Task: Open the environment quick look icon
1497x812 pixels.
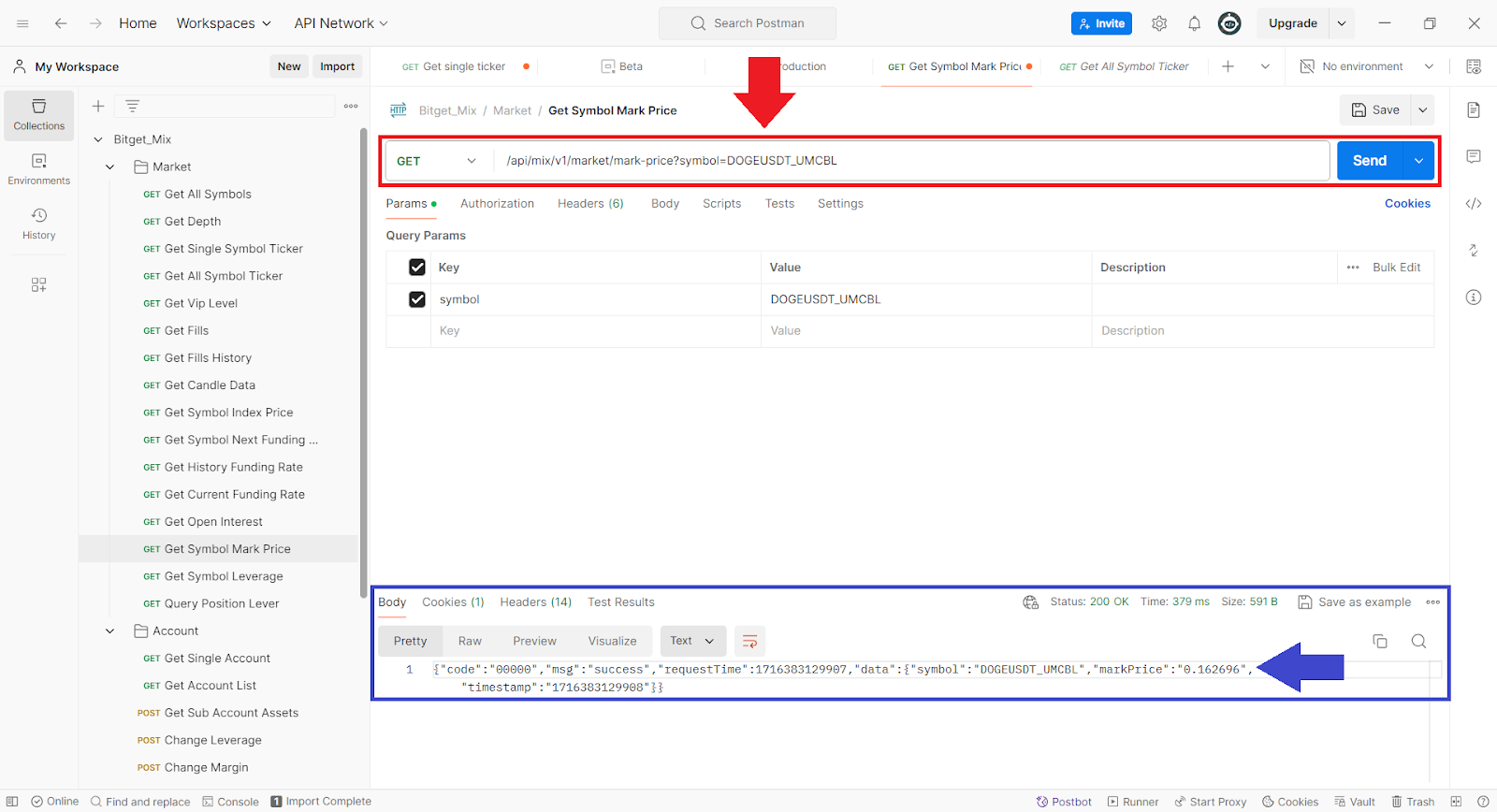Action: 1474,66
